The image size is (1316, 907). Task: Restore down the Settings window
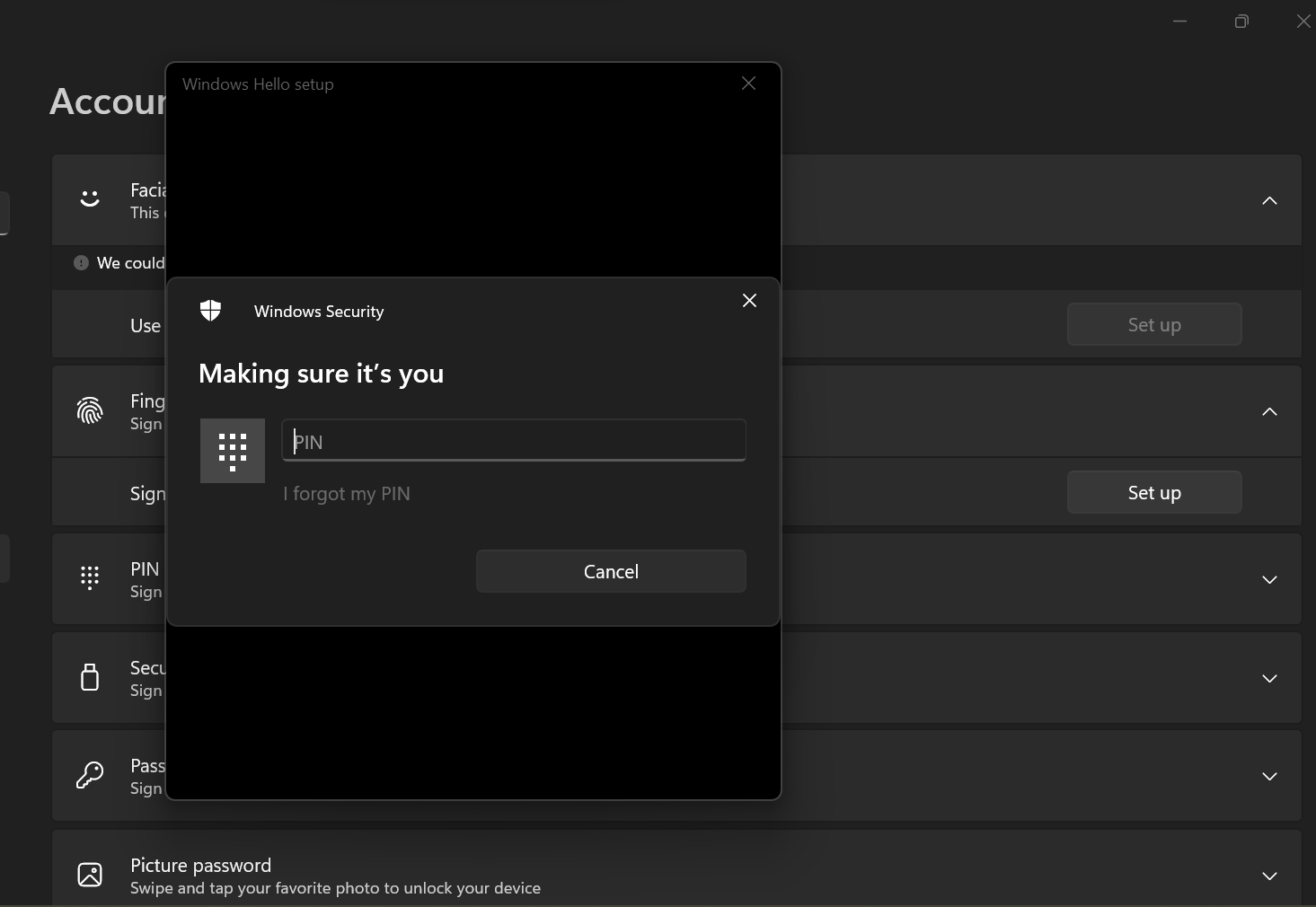pos(1241,21)
